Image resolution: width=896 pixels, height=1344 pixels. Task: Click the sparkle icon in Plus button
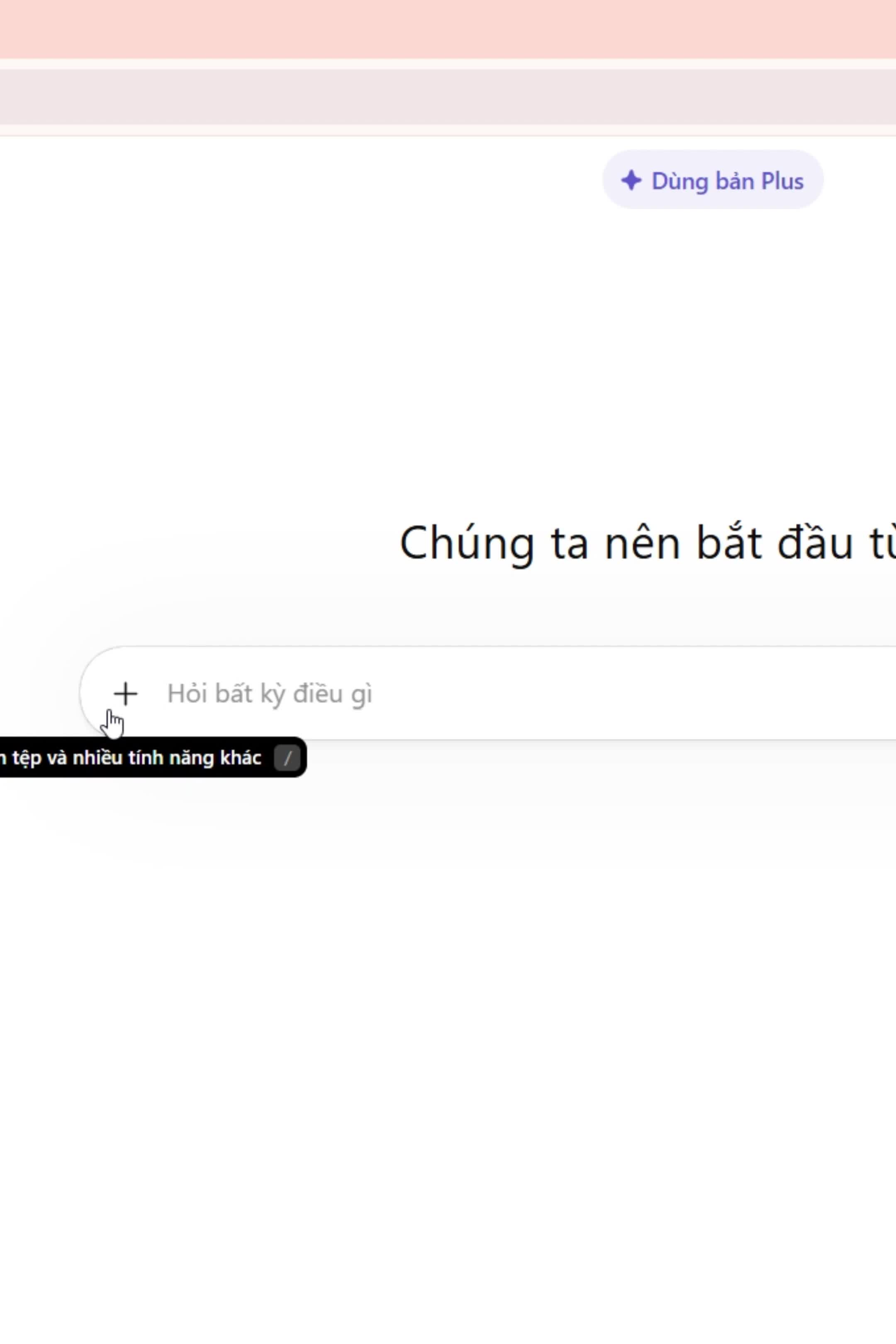(631, 180)
